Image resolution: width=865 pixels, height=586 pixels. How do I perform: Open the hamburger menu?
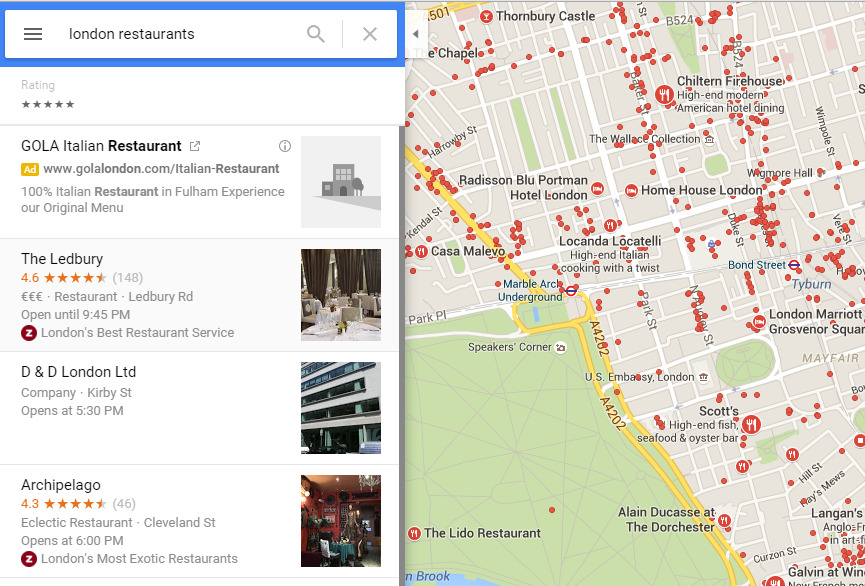tap(33, 34)
